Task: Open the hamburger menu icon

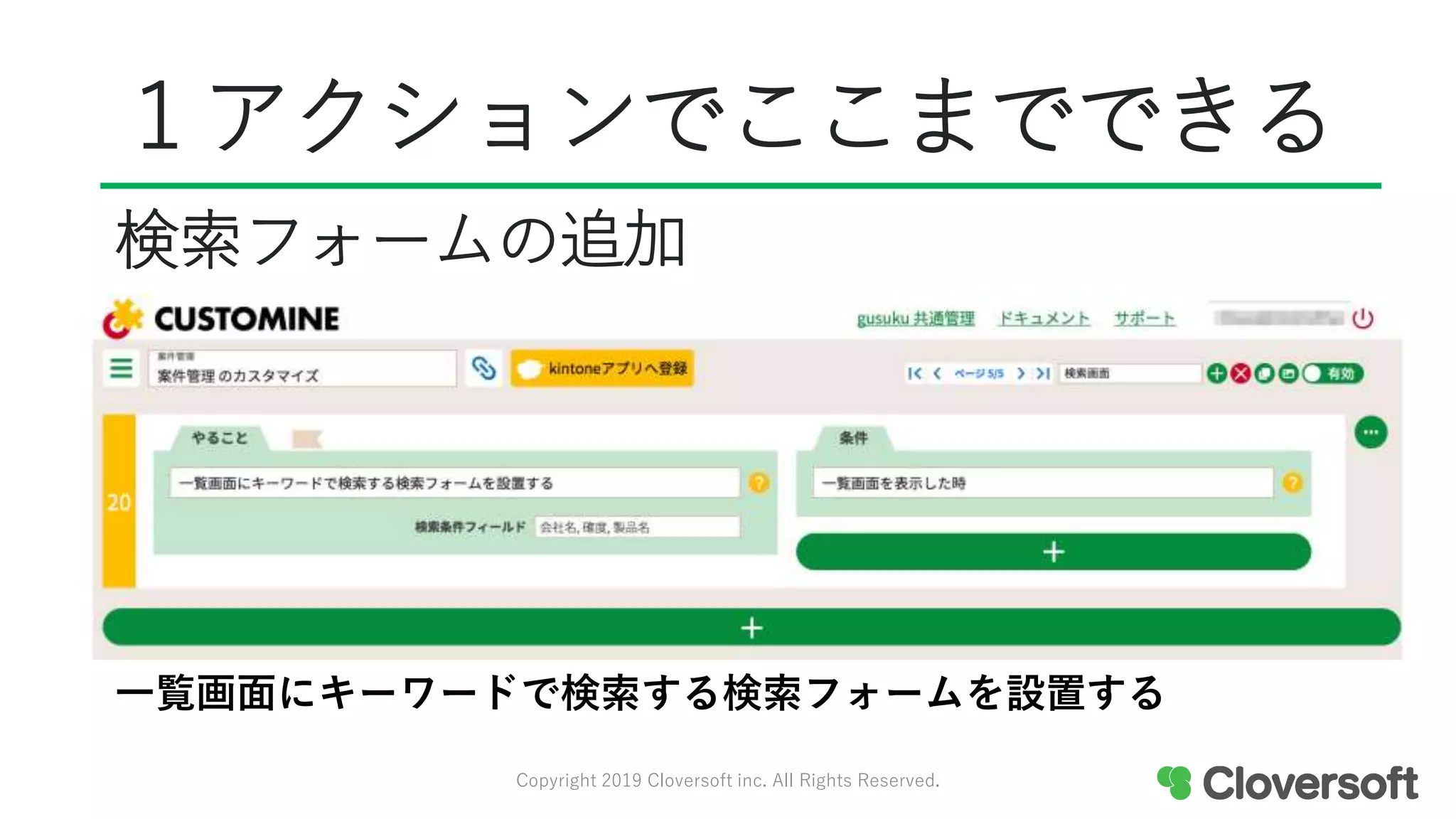Action: tap(121, 368)
